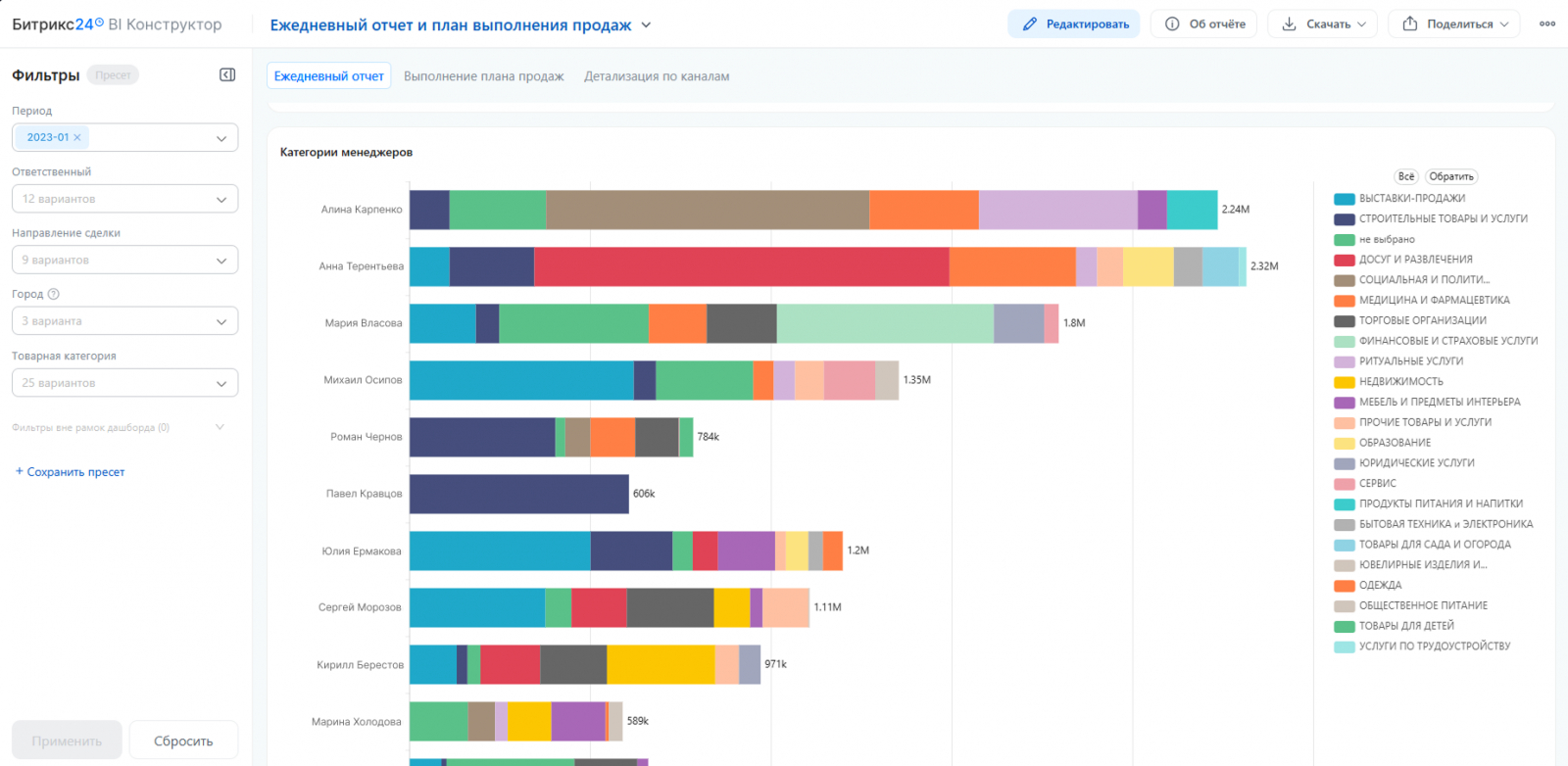This screenshot has width=1568, height=766.
Task: Click the Сбросить reset button
Action: pos(183,741)
